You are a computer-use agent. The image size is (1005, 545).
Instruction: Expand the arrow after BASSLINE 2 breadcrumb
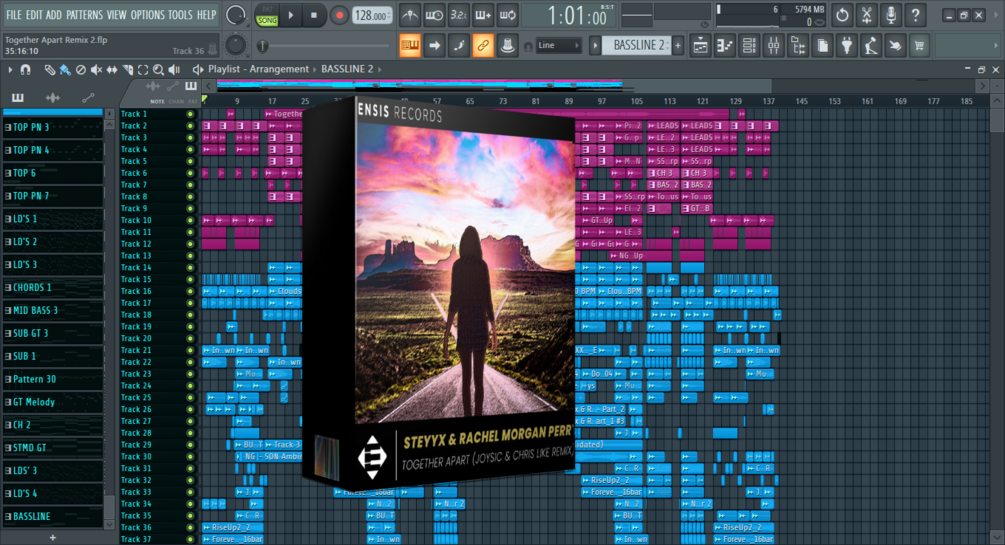379,69
